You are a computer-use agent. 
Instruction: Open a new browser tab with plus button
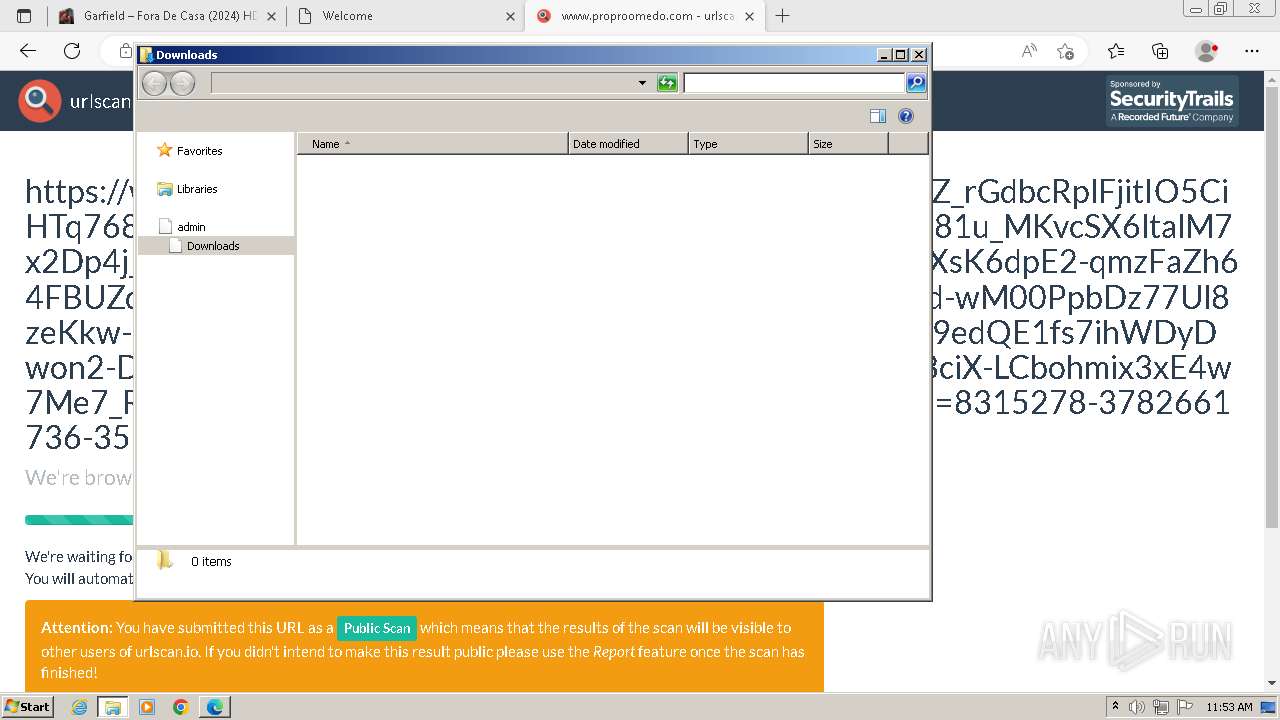tap(783, 16)
